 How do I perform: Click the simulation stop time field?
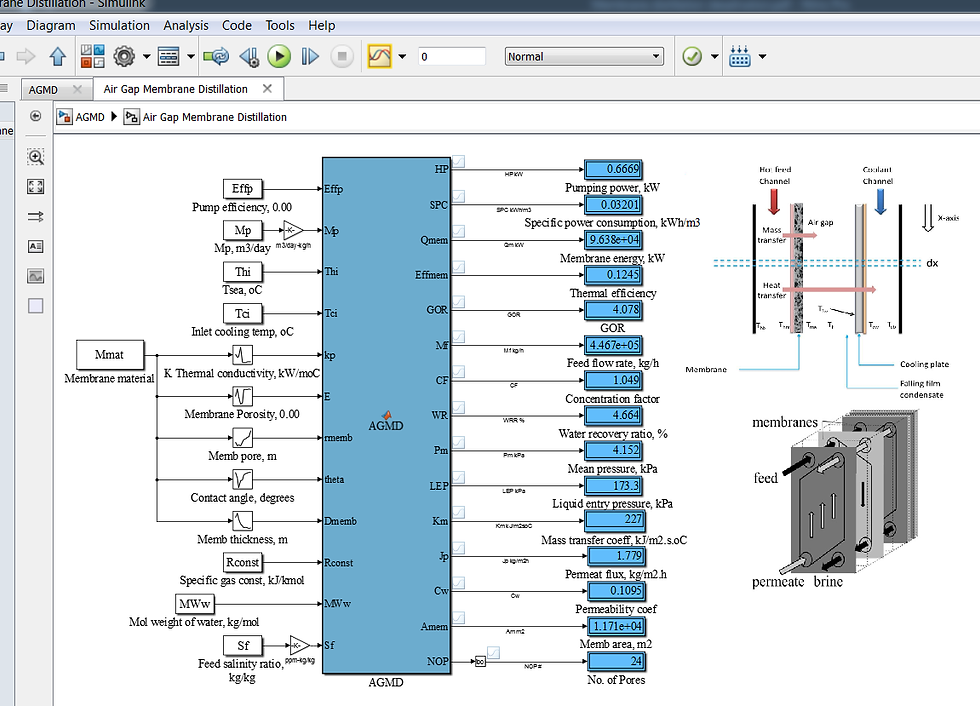pyautogui.click(x=452, y=56)
